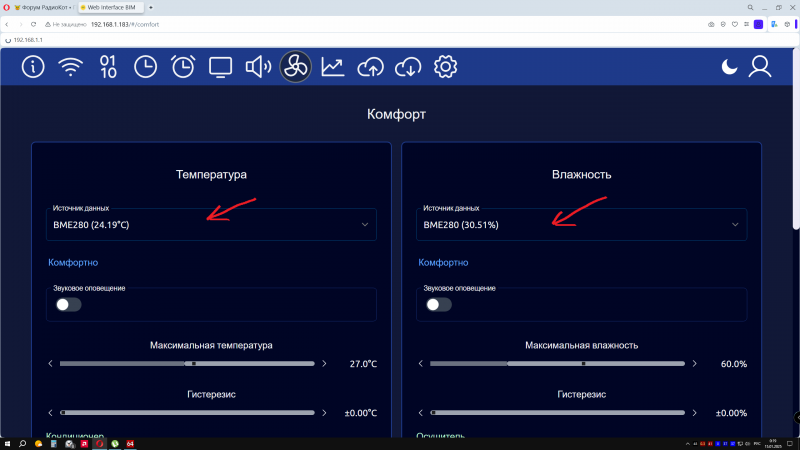Open the sliders easy-setup icon in address bar

coord(746,24)
